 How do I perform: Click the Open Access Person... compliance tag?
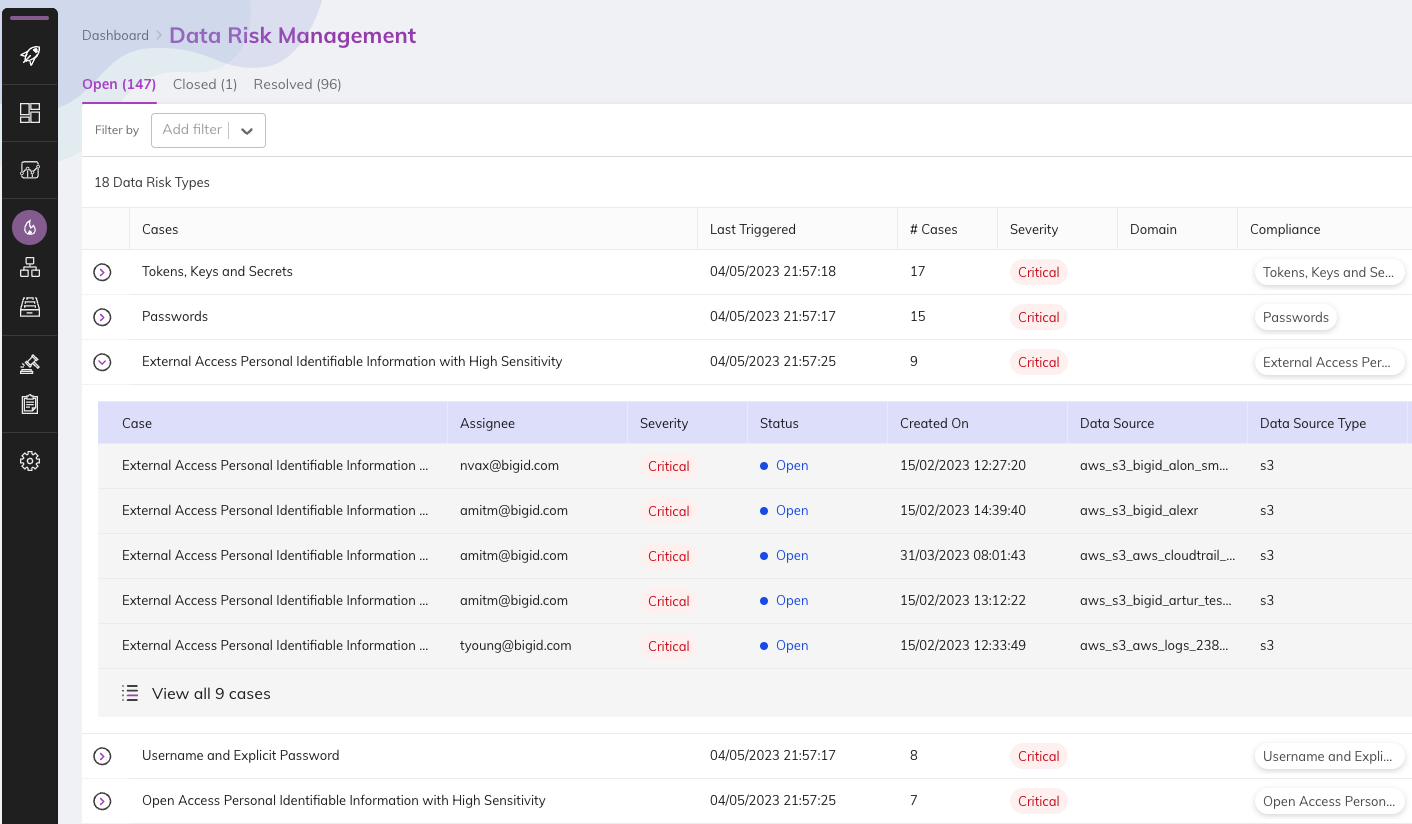click(x=1329, y=801)
